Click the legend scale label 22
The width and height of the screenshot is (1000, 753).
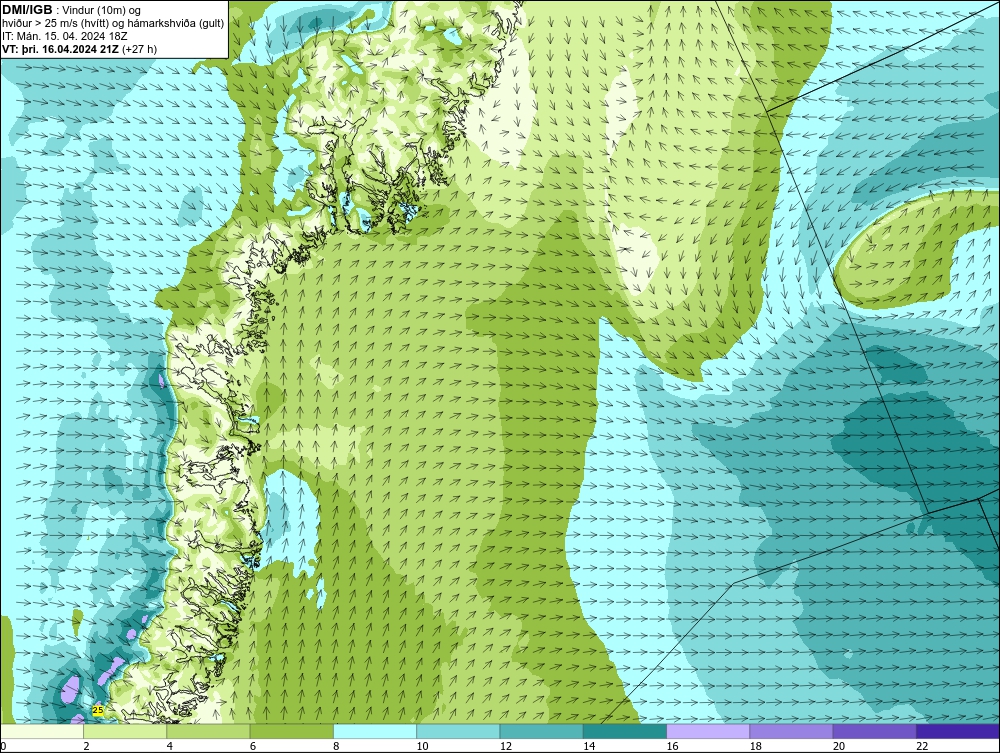pos(923,746)
